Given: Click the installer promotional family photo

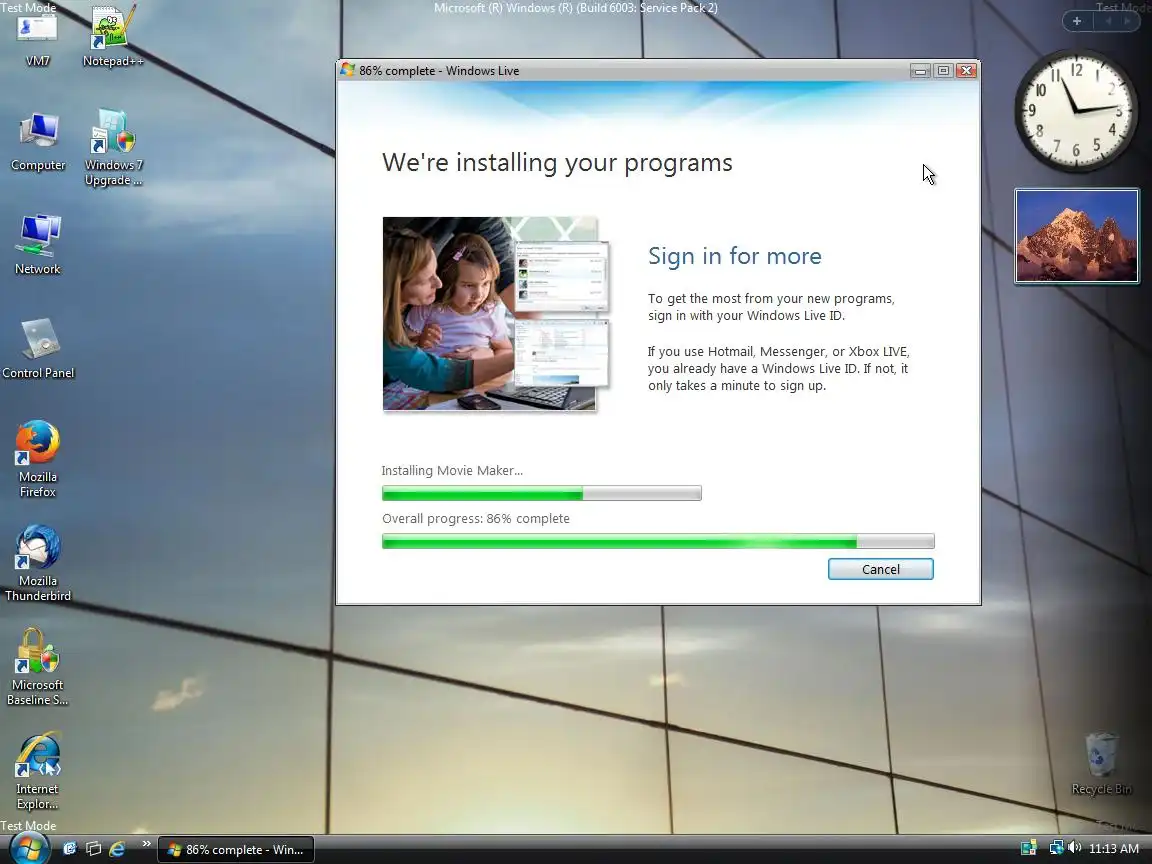Looking at the screenshot, I should point(496,314).
